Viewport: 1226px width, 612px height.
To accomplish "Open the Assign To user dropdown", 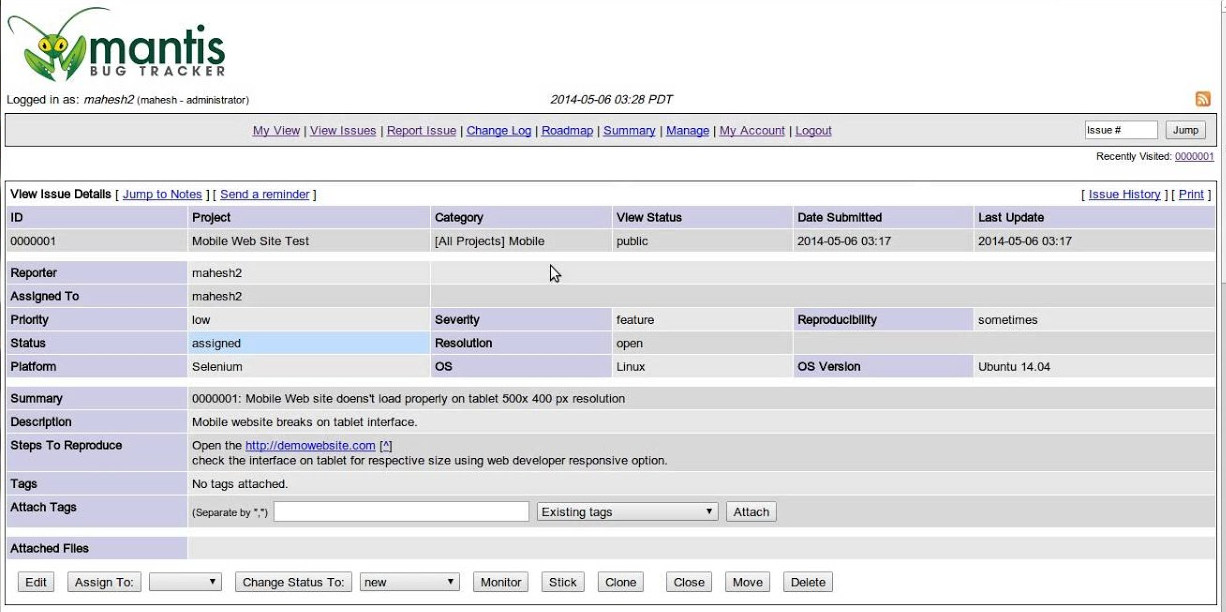I will coord(184,581).
